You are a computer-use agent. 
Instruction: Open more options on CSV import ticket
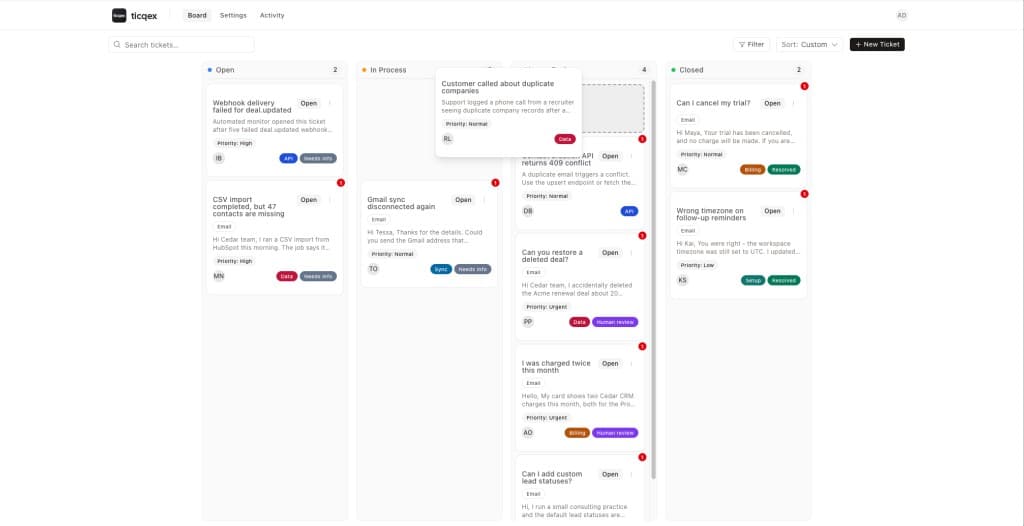[330, 200]
